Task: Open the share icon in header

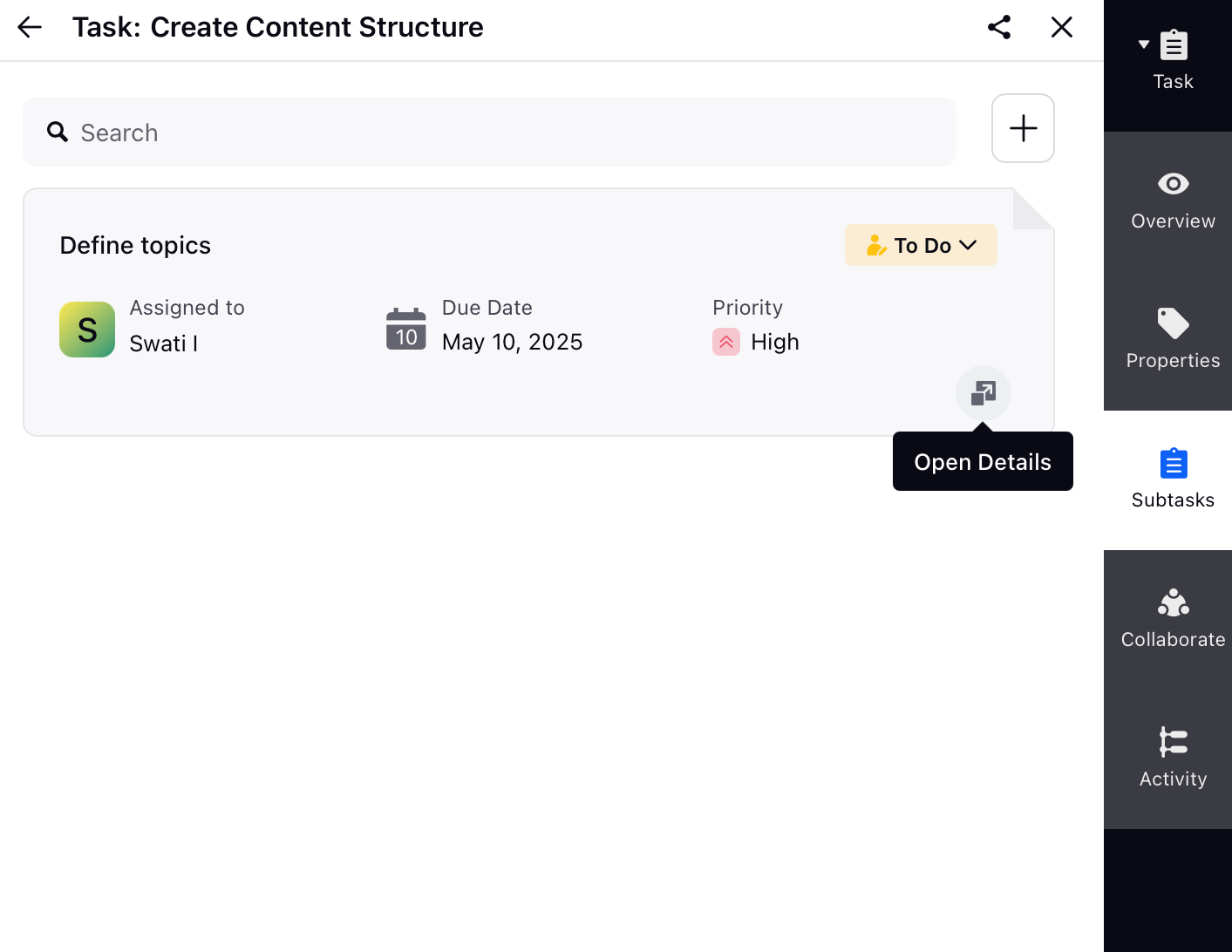Action: (x=999, y=27)
